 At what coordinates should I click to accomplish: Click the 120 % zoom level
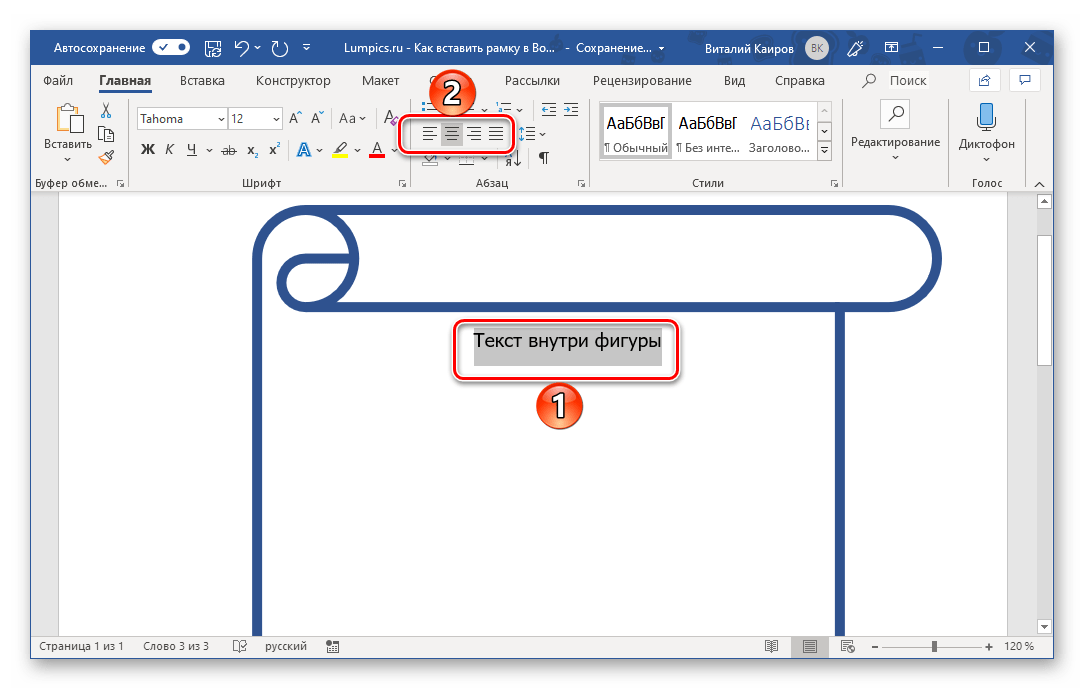1019,646
